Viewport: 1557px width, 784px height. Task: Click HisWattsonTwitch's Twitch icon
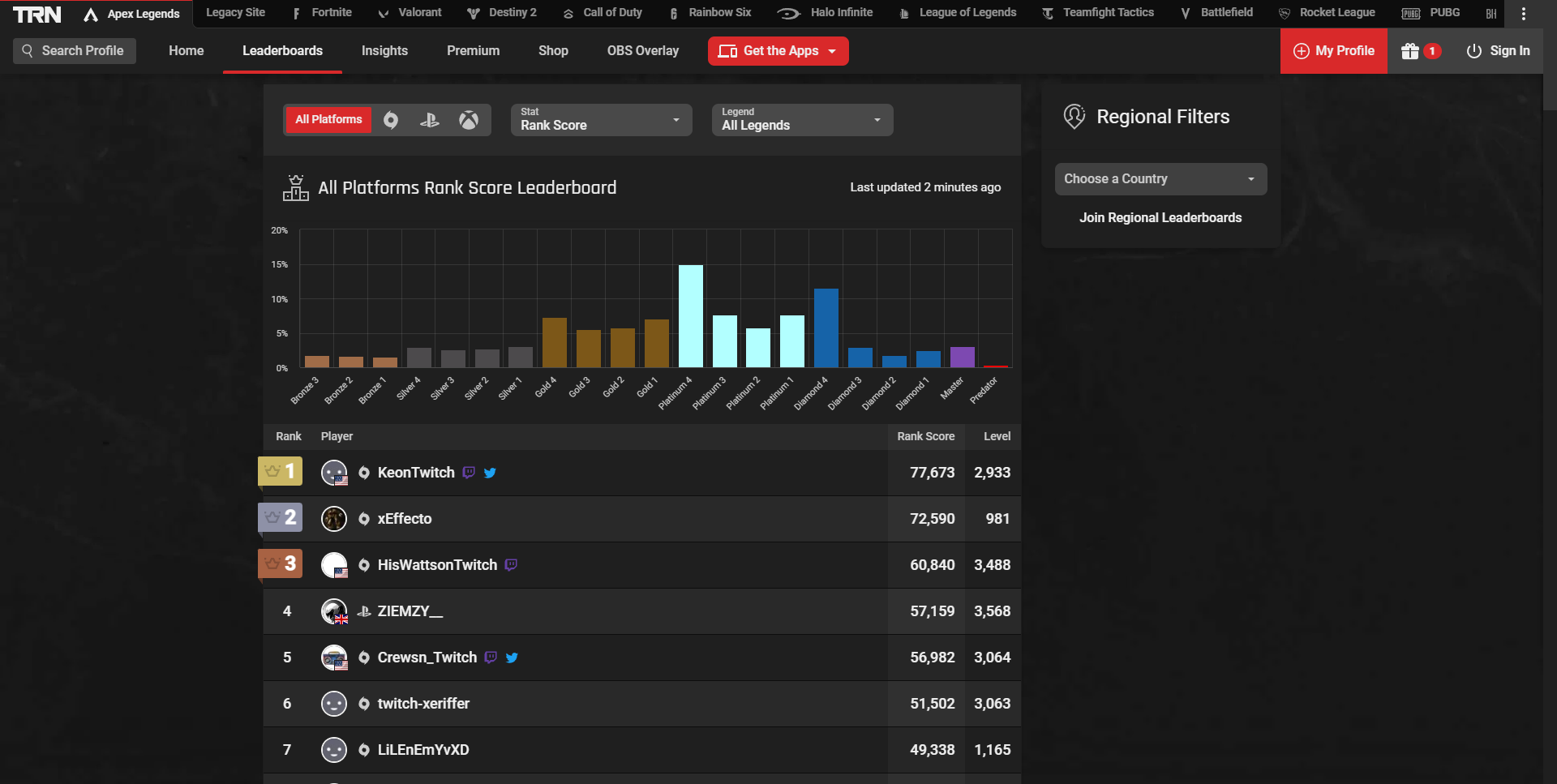(511, 565)
